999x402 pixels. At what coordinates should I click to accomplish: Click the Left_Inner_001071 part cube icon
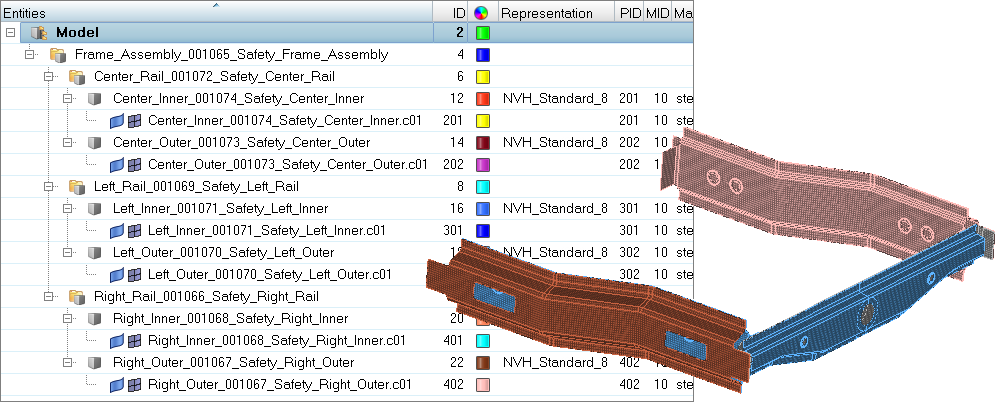[x=94, y=209]
